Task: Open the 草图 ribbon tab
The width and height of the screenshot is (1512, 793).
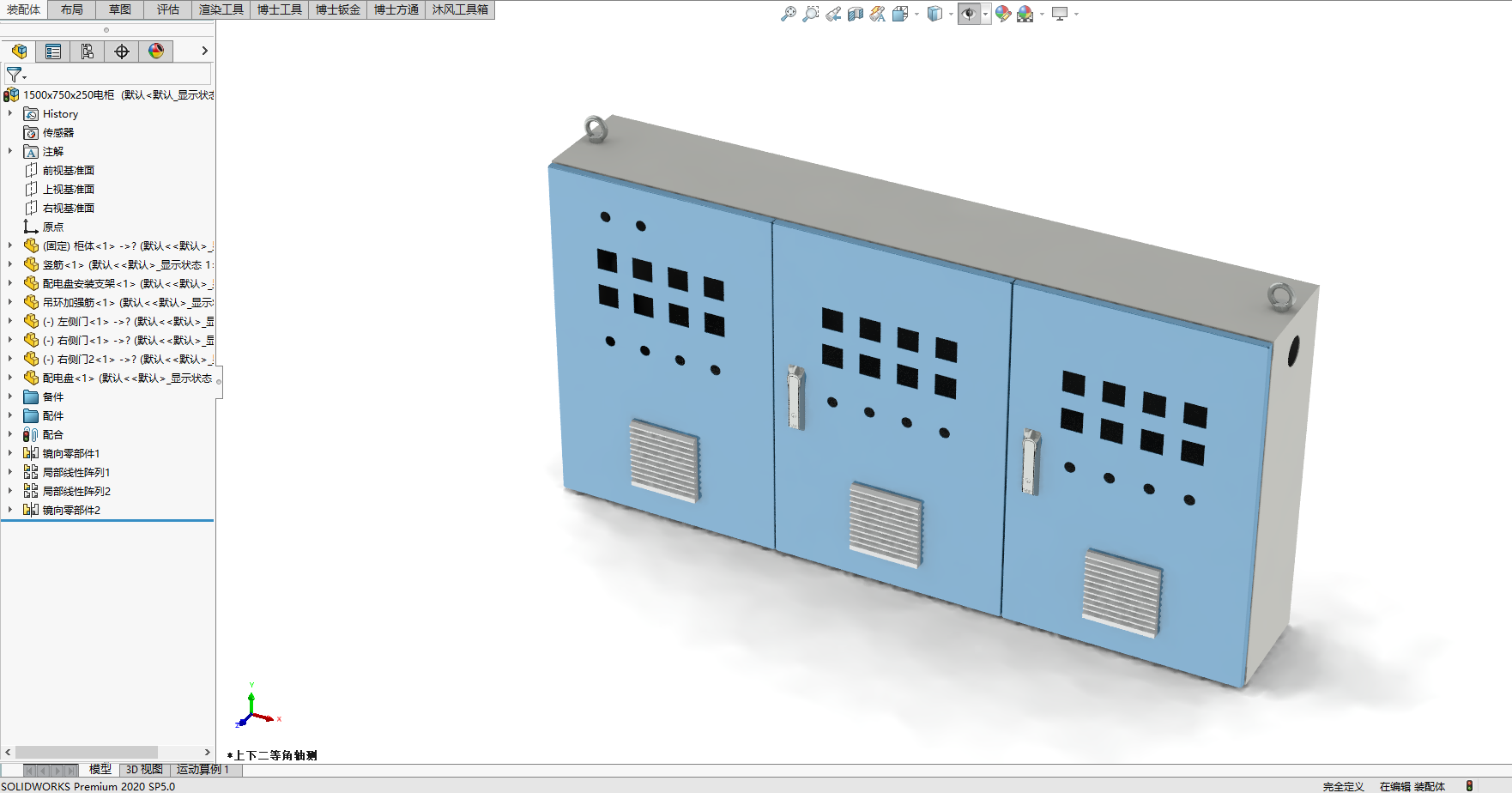Action: [120, 9]
